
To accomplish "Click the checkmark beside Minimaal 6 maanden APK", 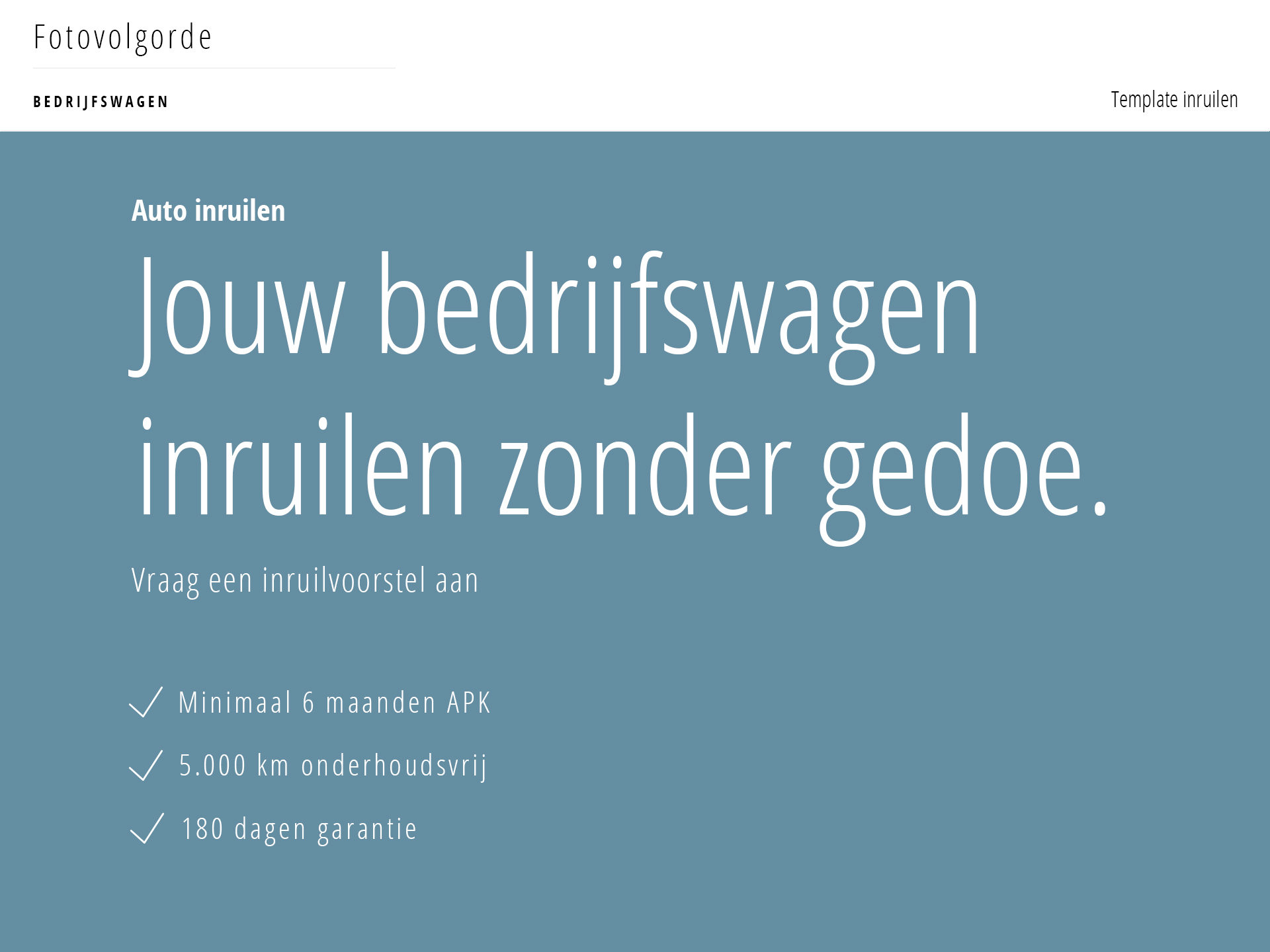I will pos(146,702).
